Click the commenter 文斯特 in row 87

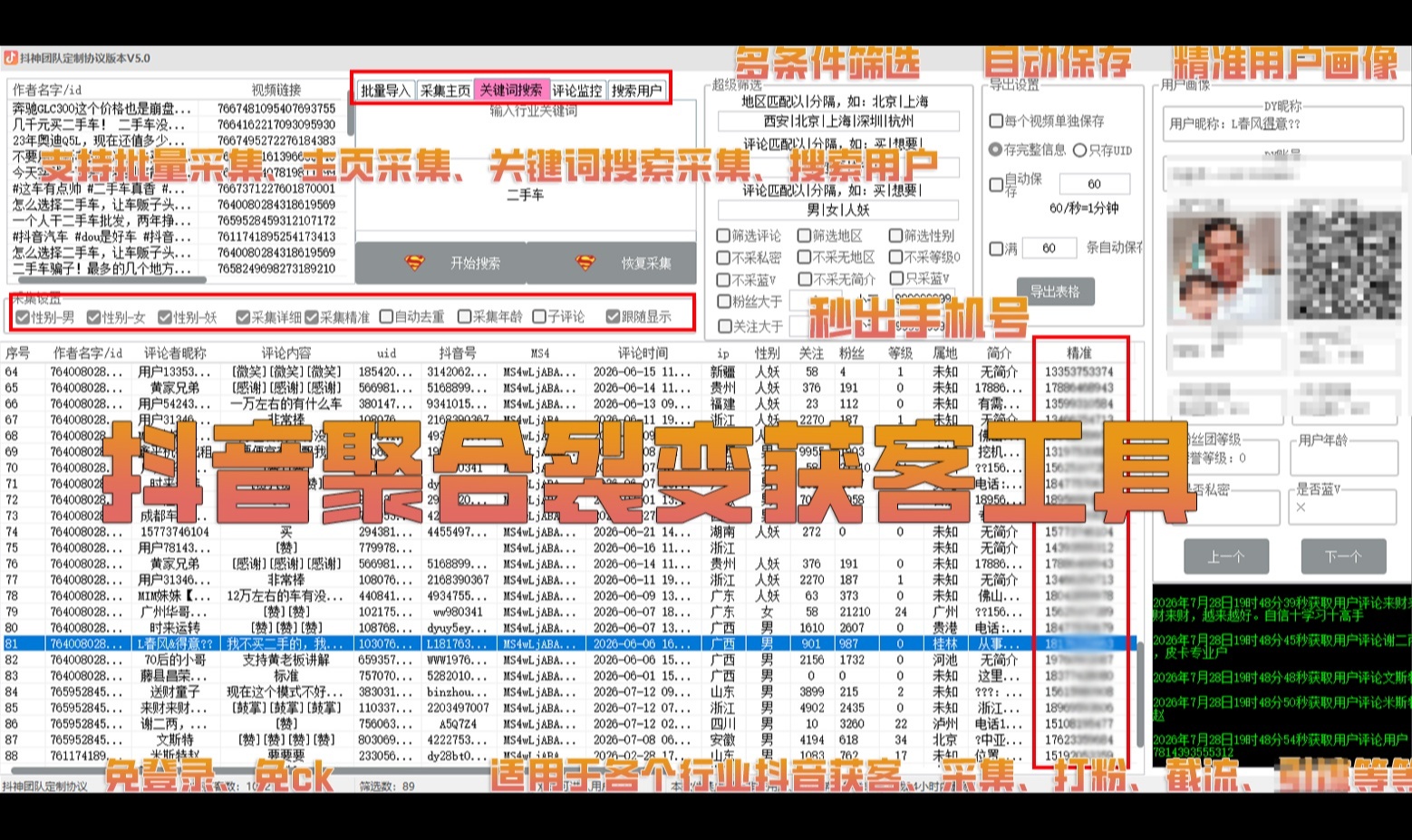pyautogui.click(x=174, y=740)
